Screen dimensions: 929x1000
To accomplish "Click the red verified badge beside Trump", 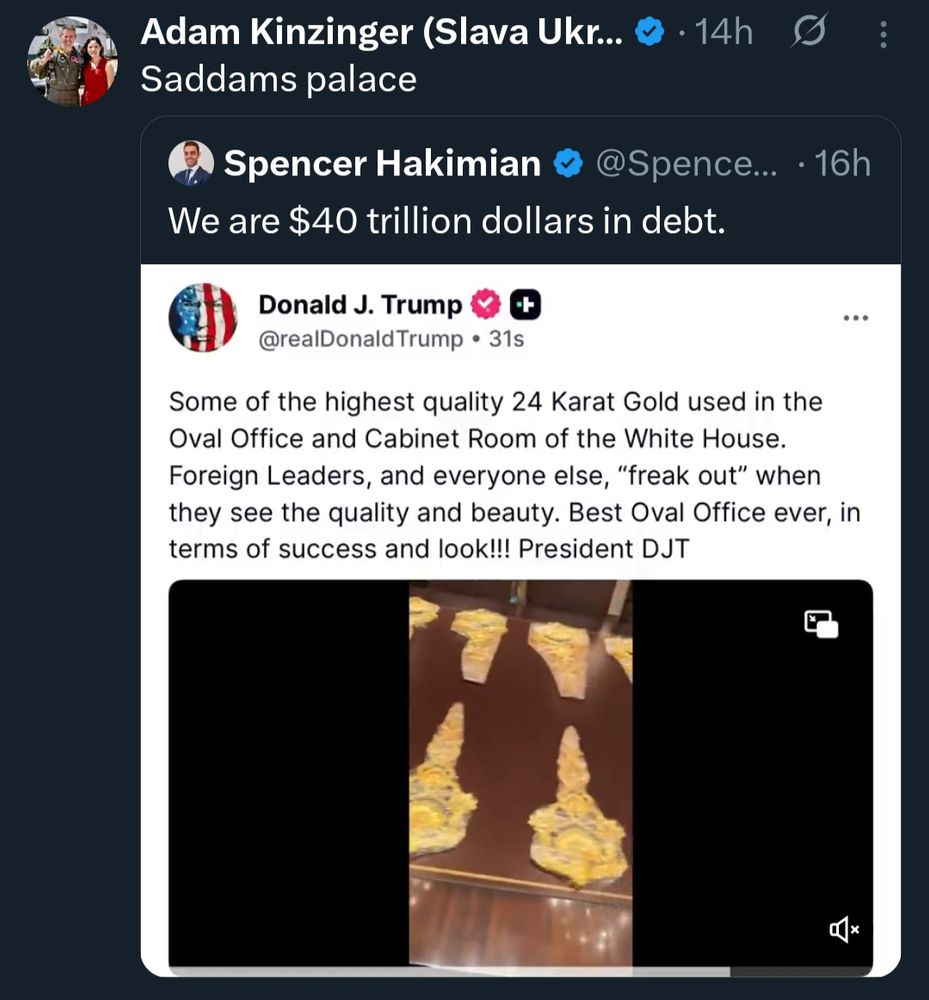I will pyautogui.click(x=486, y=304).
